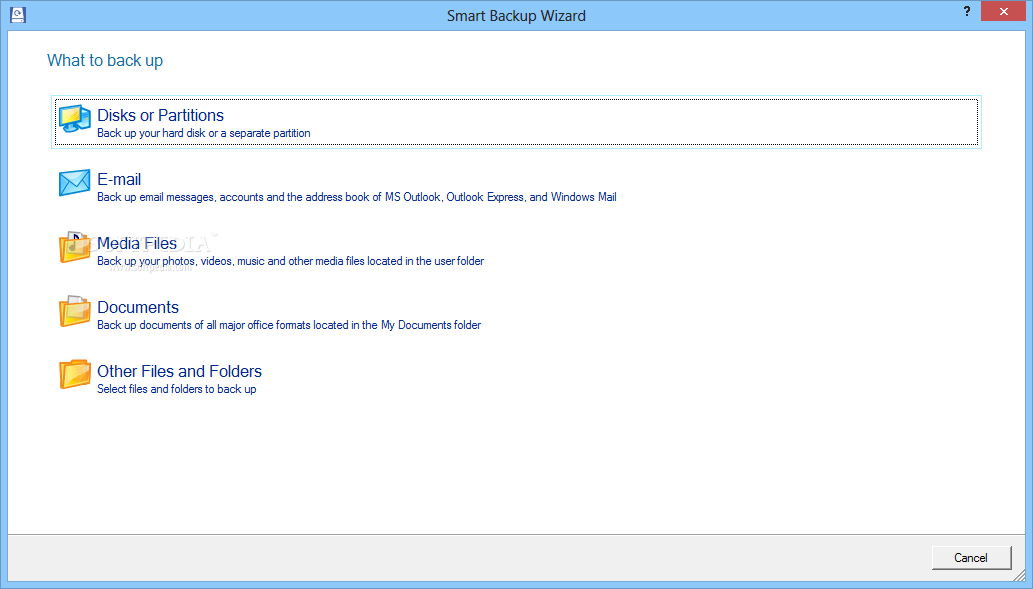Click the window resize grip at corner
Image resolution: width=1033 pixels, height=589 pixels.
1019,575
